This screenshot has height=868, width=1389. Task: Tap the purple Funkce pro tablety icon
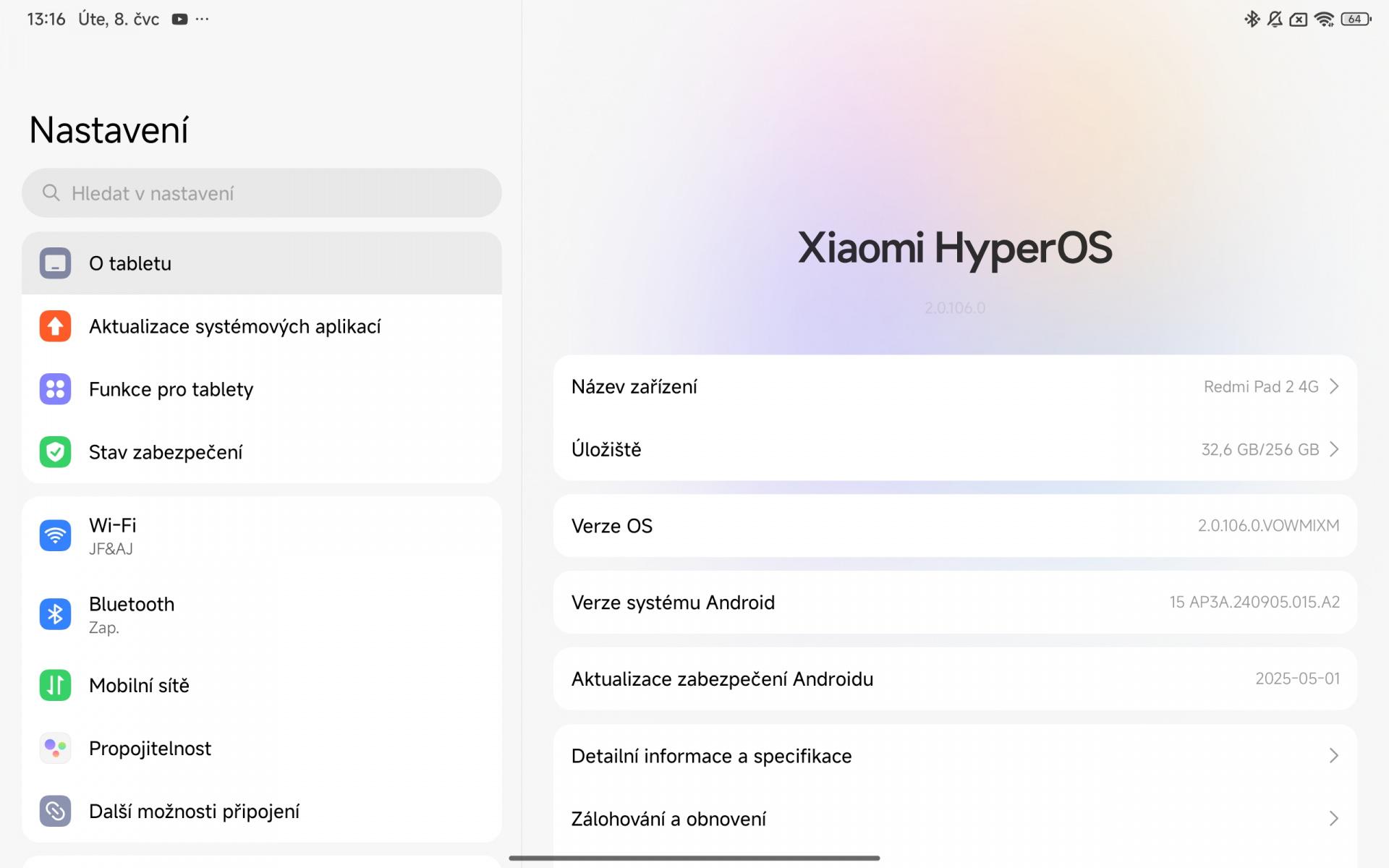point(55,389)
